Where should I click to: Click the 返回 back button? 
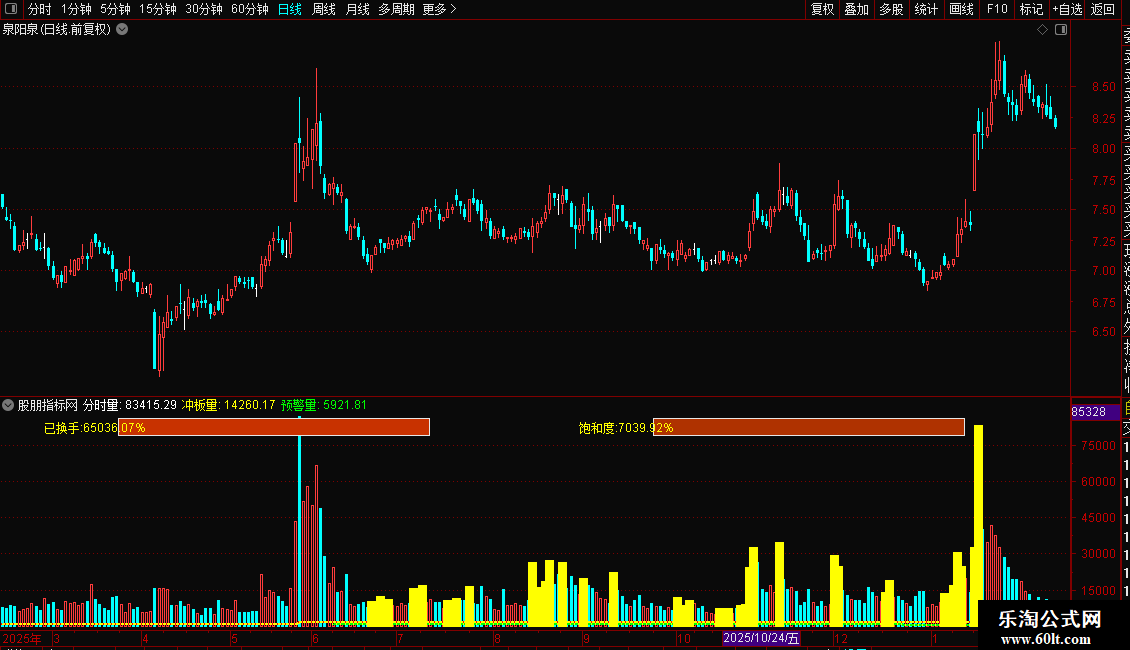[1103, 9]
